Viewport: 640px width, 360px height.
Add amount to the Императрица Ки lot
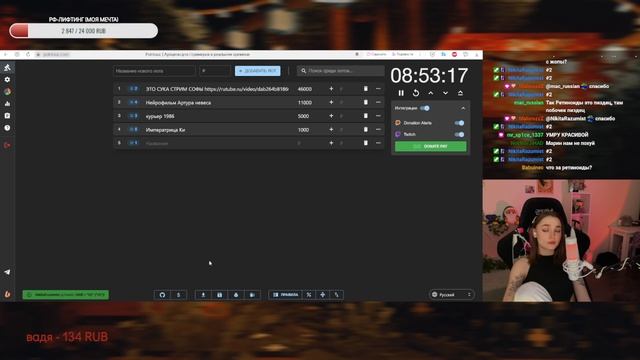tap(331, 129)
